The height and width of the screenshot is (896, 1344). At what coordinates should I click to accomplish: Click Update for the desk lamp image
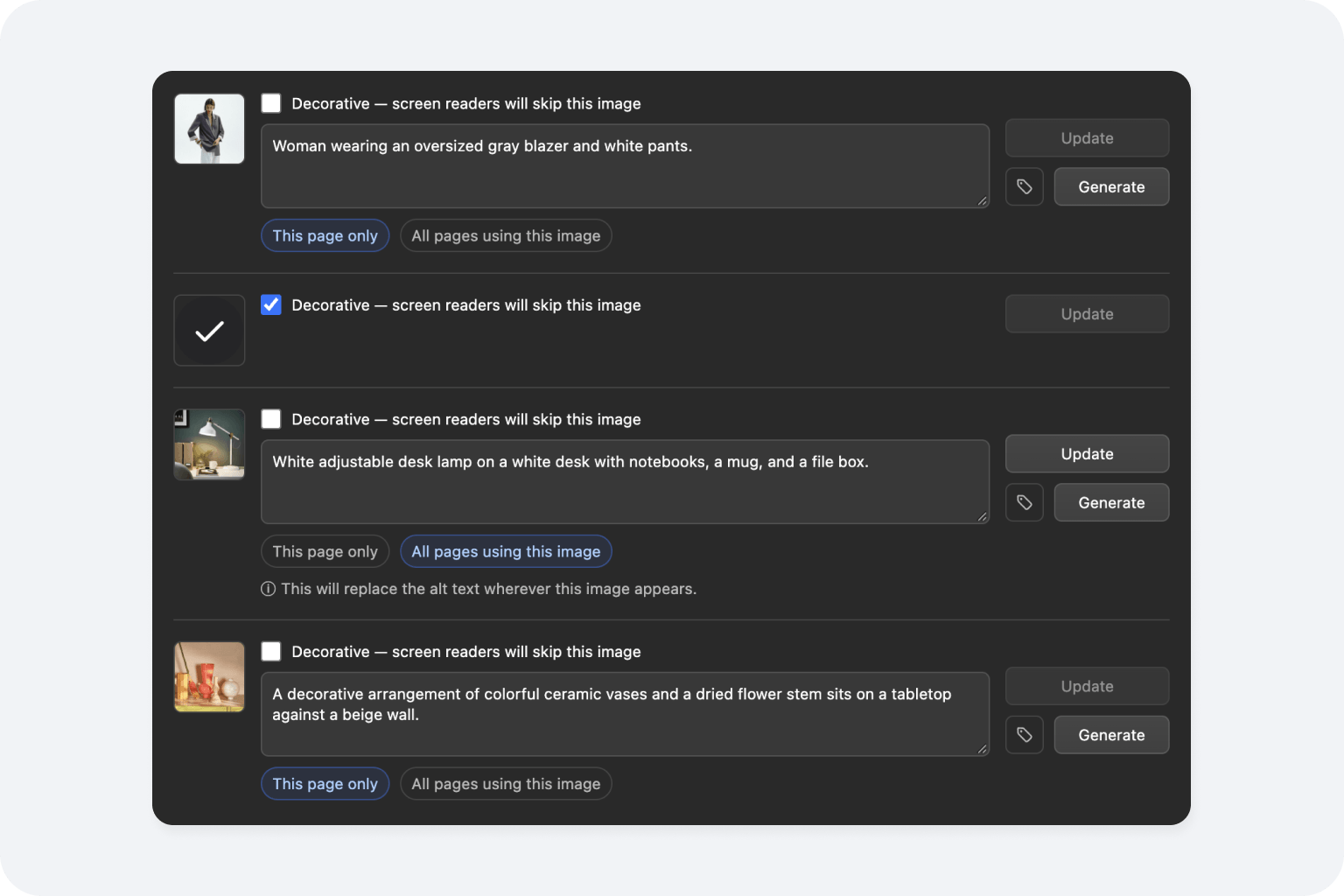point(1087,454)
